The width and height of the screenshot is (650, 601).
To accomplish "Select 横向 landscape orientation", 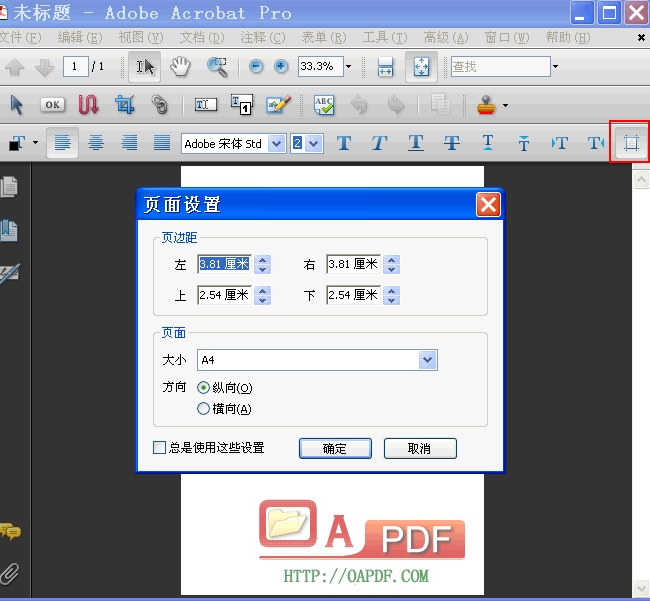I will click(203, 409).
